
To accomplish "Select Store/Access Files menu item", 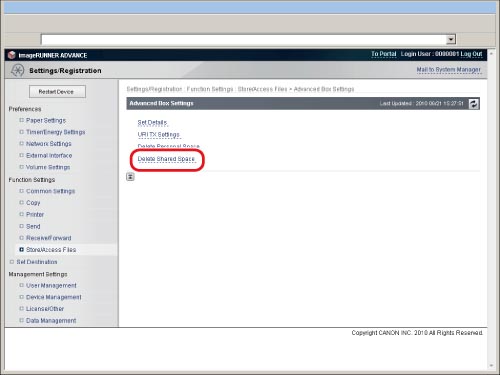I will click(x=51, y=250).
